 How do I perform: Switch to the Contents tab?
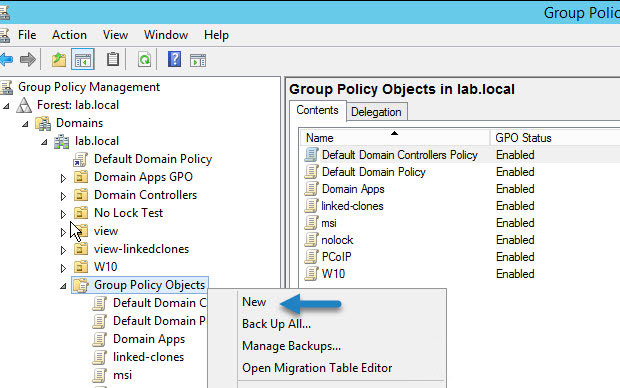click(x=317, y=110)
